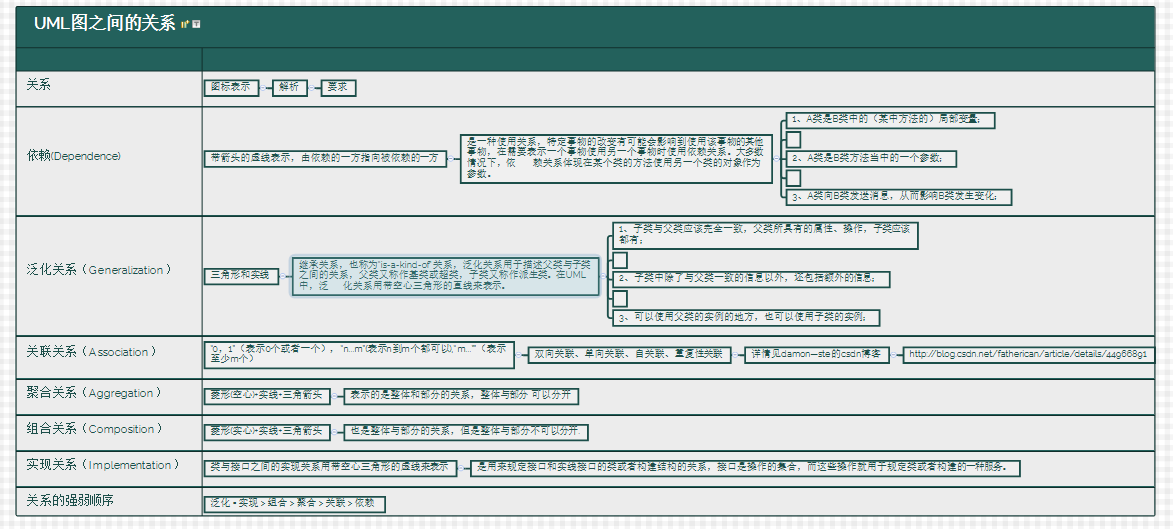Click the note icon next to the title
Viewport: 1173px width, 529px height.
click(196, 24)
